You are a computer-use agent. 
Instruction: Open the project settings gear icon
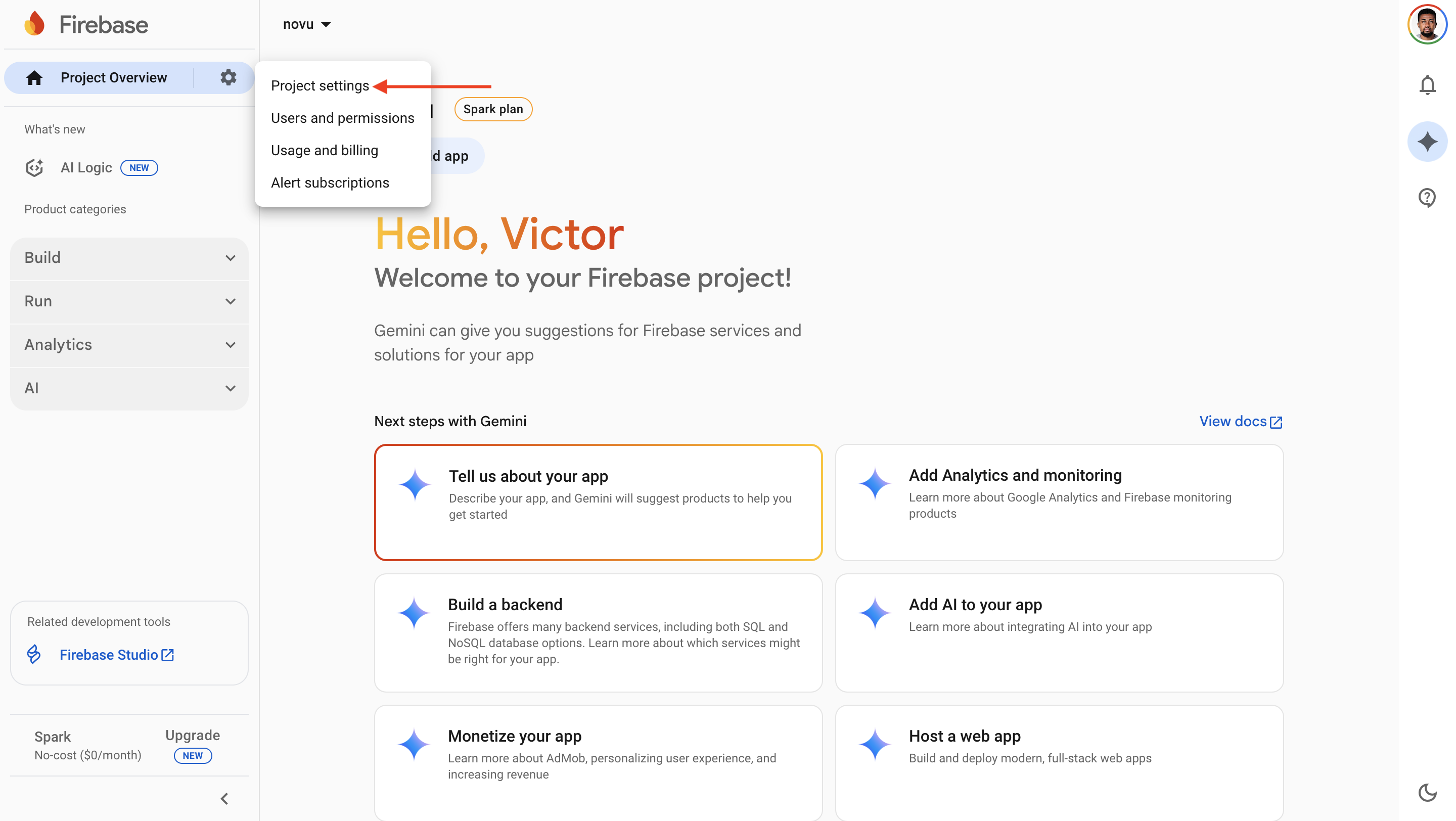click(x=228, y=77)
